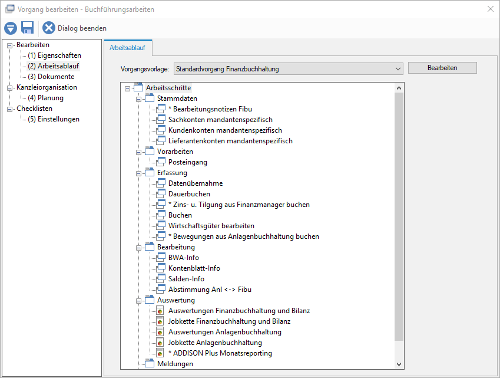Viewport: 500px width, 378px height.
Task: Click the save floppy disk icon
Action: tap(27, 28)
